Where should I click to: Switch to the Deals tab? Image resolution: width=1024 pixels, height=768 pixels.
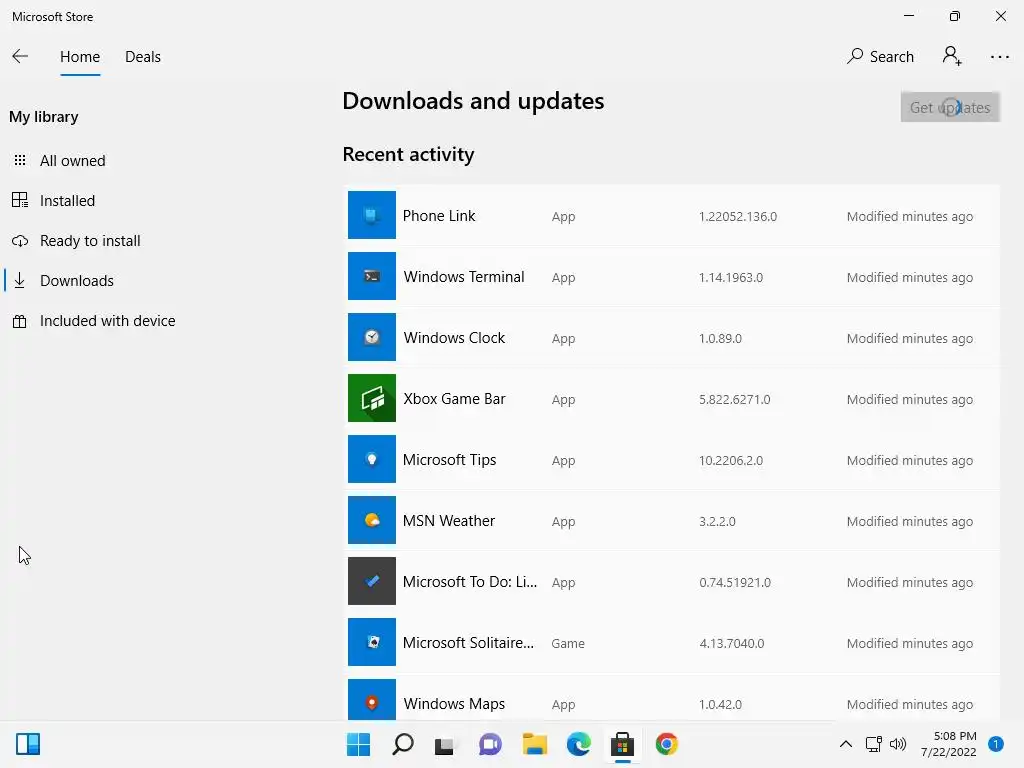click(143, 57)
